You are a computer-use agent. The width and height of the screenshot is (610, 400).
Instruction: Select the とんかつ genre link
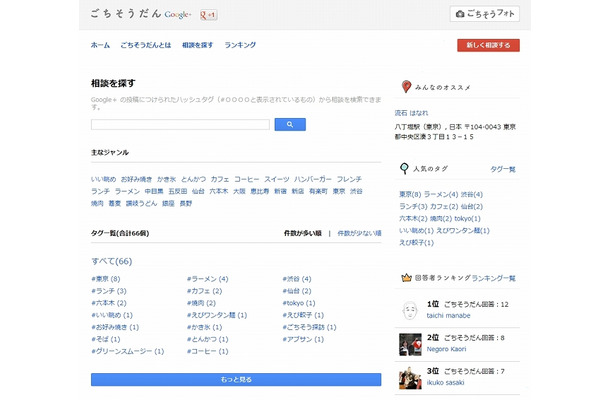click(x=193, y=179)
